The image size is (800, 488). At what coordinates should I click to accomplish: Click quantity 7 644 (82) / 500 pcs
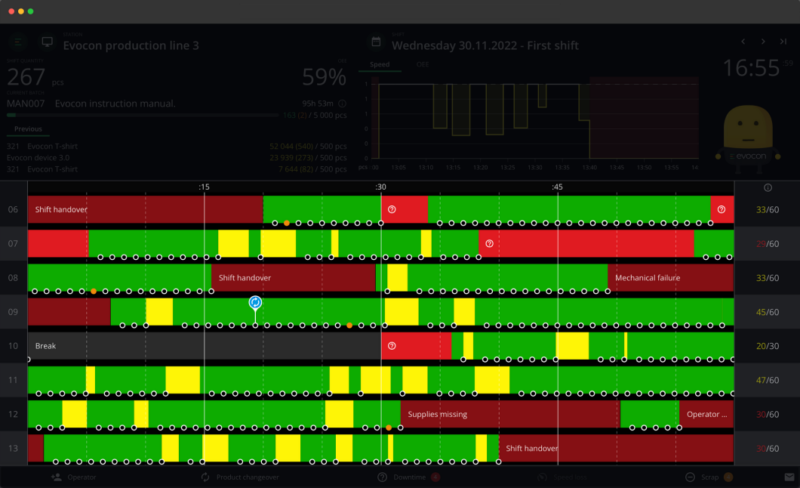312,169
